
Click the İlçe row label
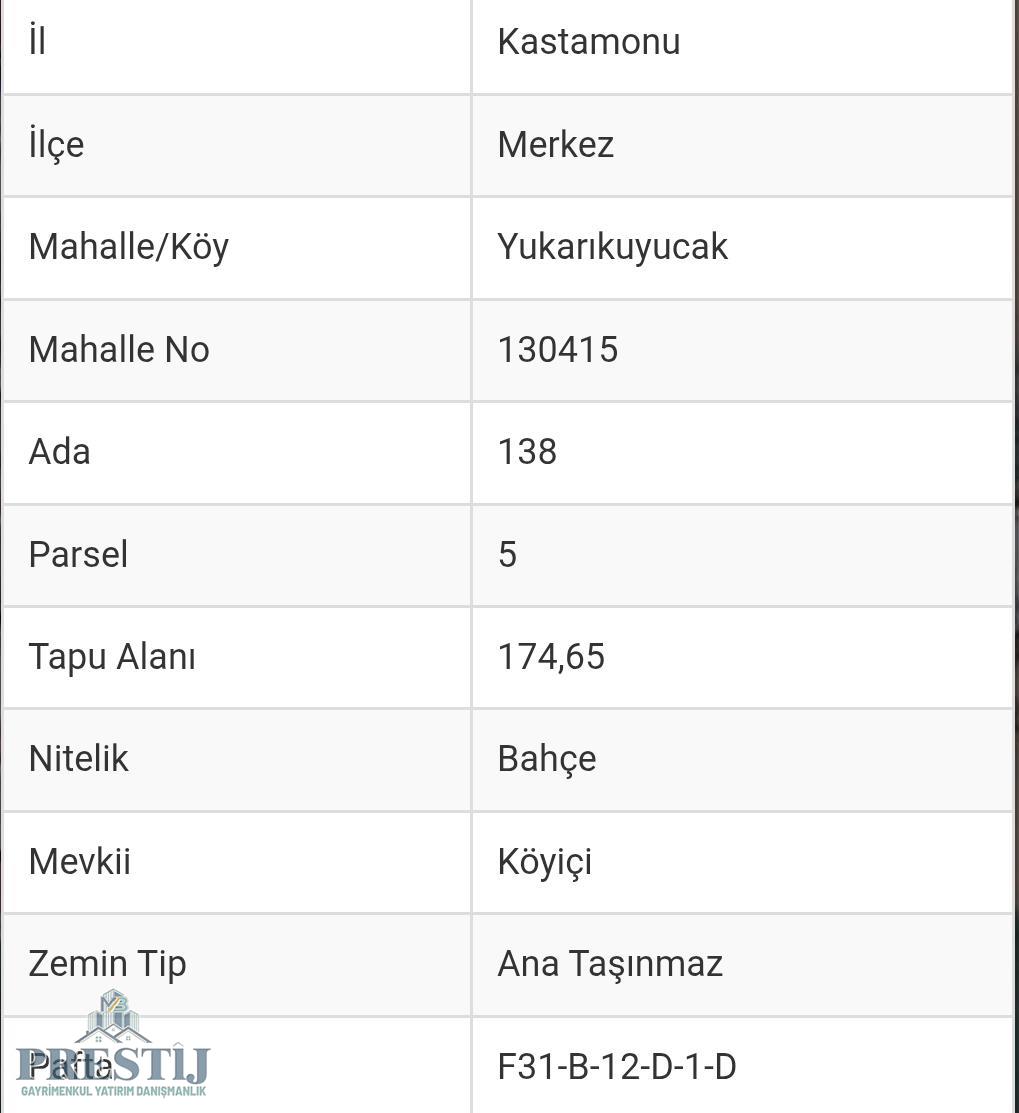click(x=57, y=144)
